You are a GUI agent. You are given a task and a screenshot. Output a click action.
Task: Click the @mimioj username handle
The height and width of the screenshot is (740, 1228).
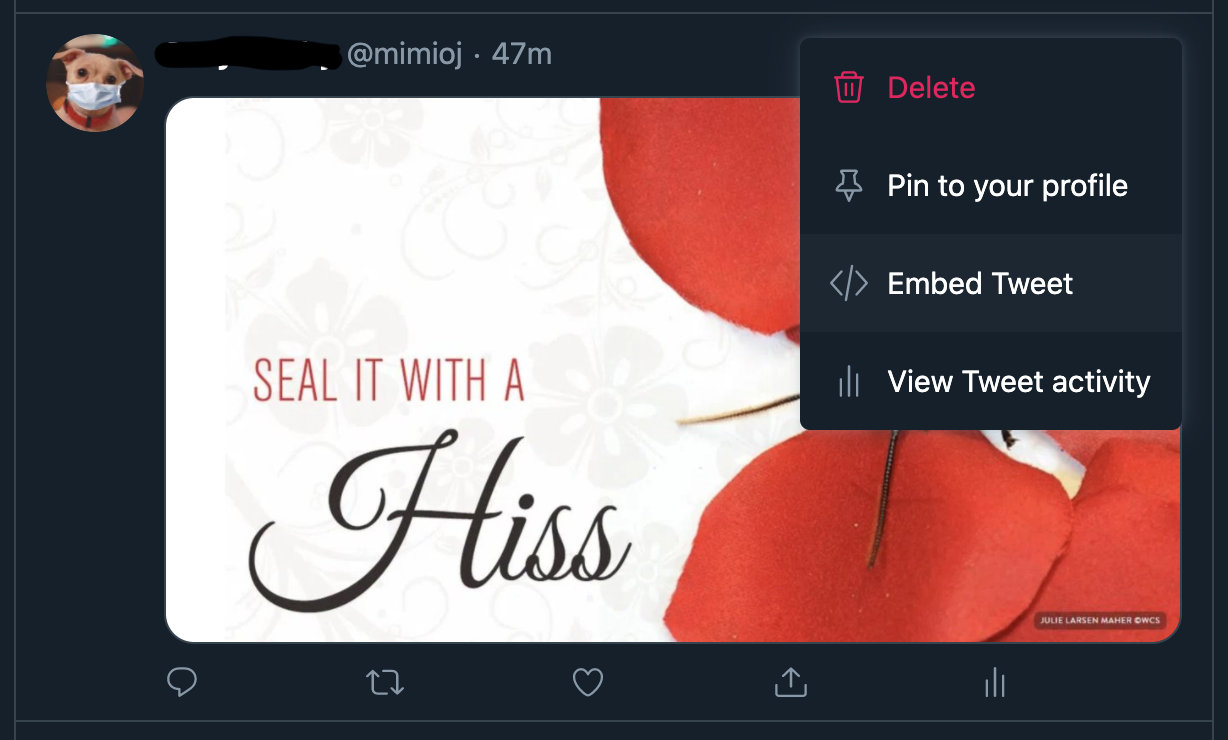coord(406,56)
